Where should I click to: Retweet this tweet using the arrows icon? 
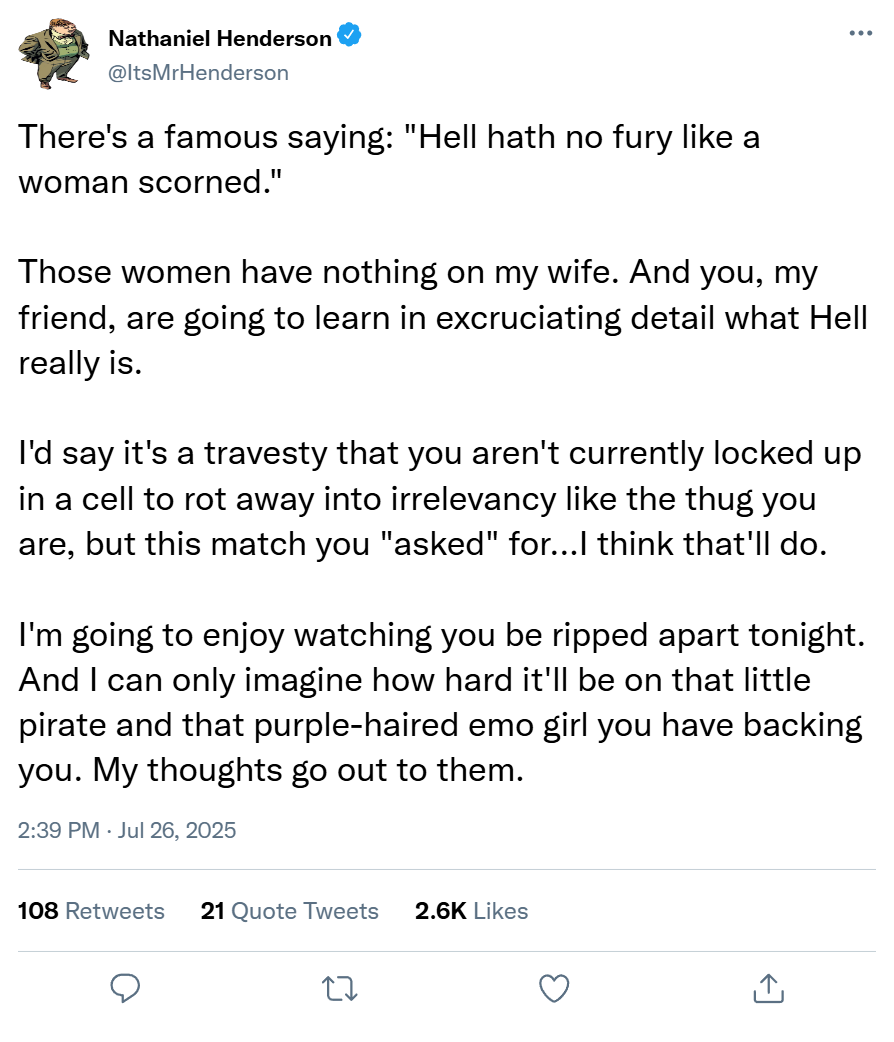(340, 989)
